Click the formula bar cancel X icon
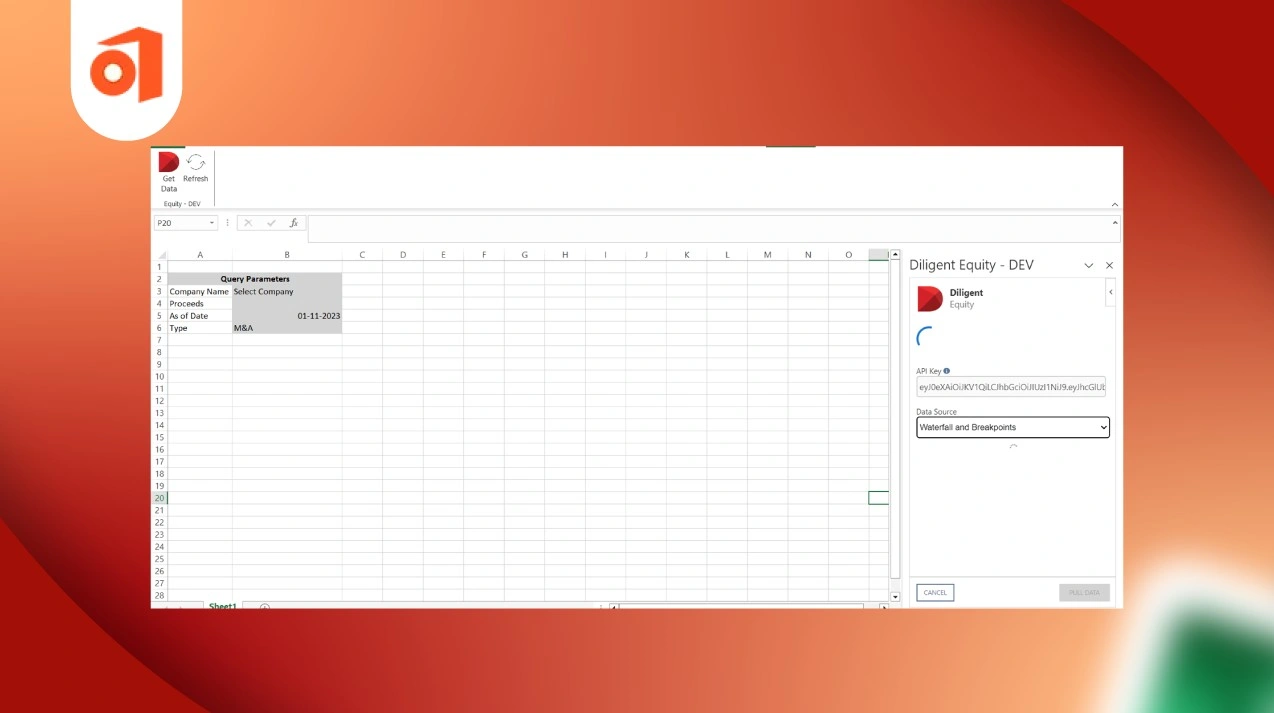Viewport: 1274px width, 713px height. click(248, 223)
